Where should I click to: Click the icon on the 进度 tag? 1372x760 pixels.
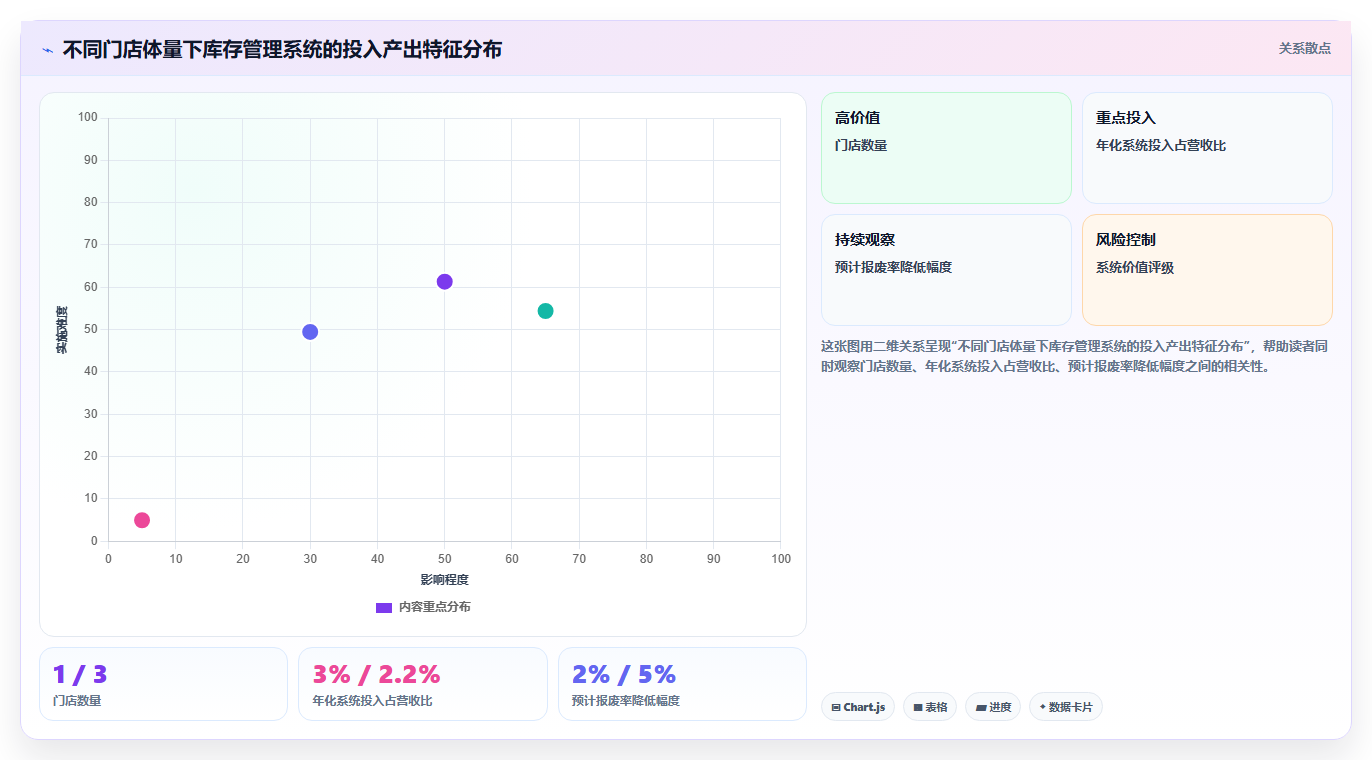pos(981,707)
